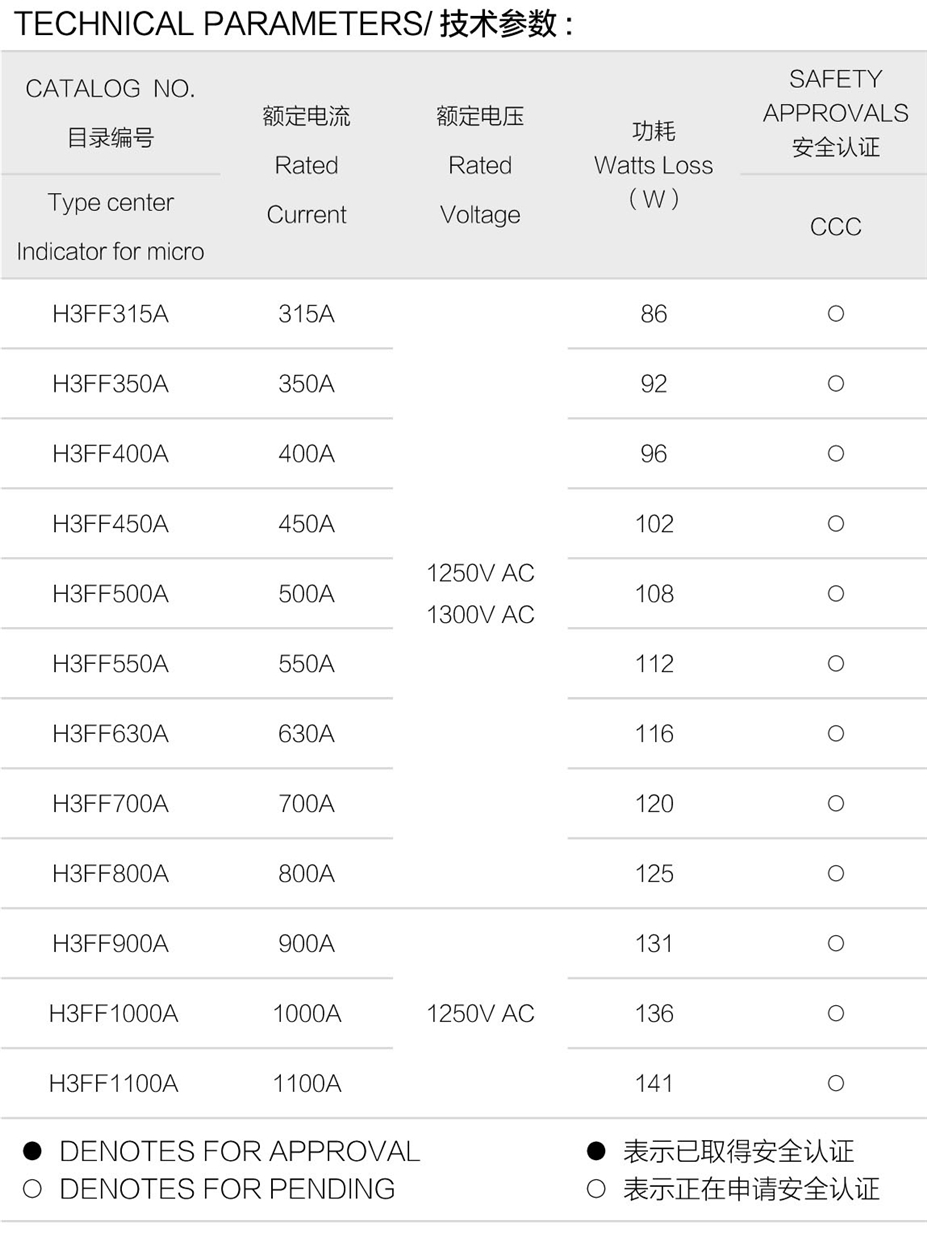Click the TECHNICAL PARAMETERS title
The width and height of the screenshot is (927, 1235).
(x=220, y=25)
